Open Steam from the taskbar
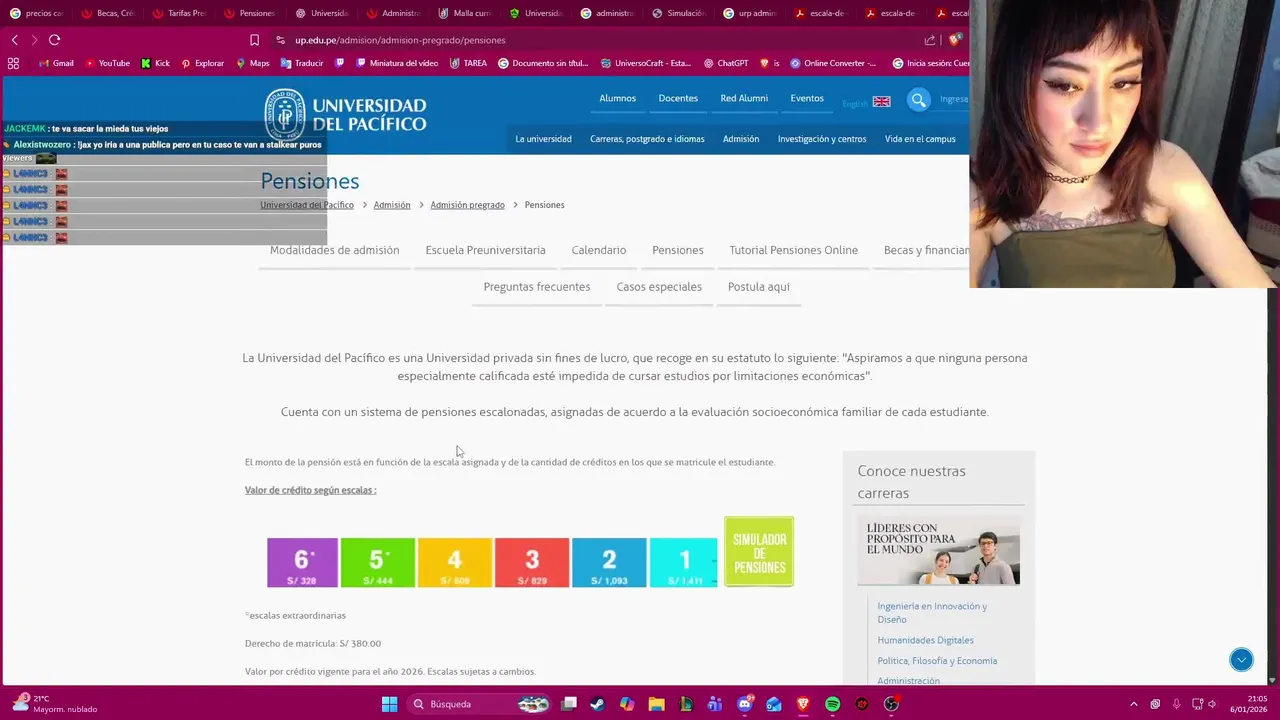 598,704
